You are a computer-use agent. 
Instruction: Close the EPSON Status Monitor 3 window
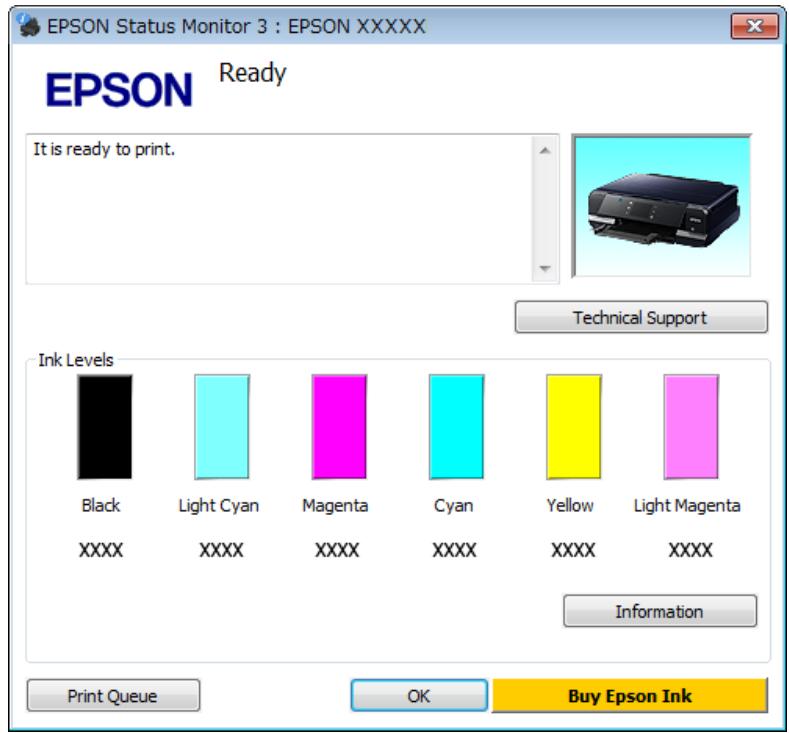pos(754,26)
